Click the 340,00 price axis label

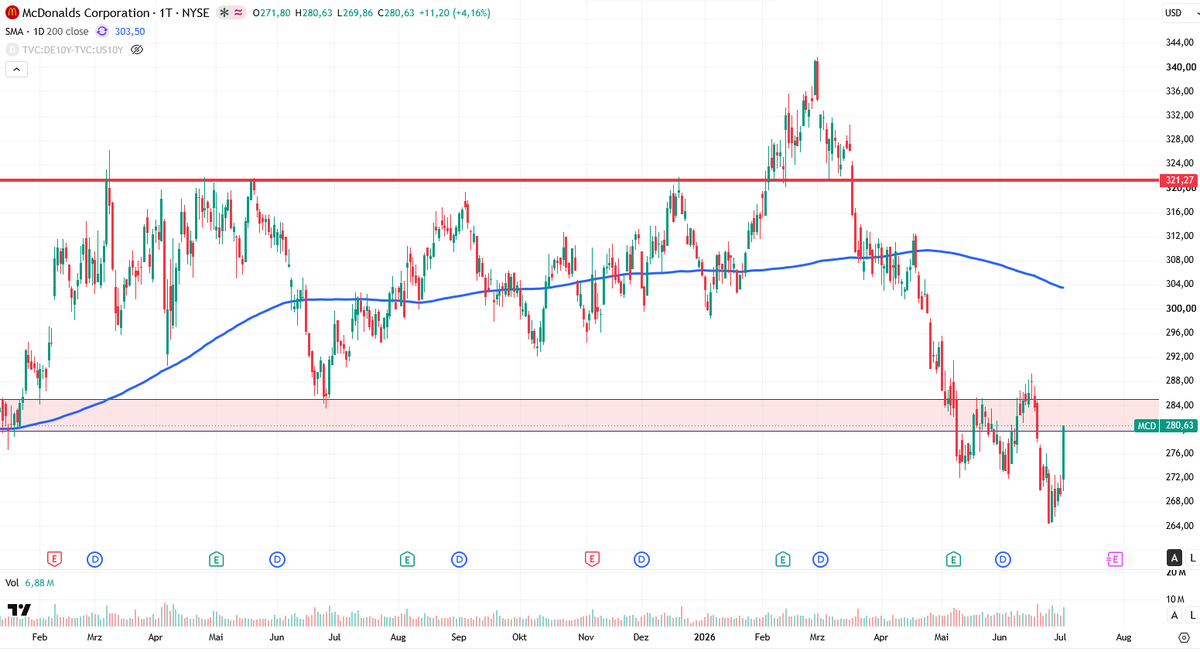[1179, 67]
